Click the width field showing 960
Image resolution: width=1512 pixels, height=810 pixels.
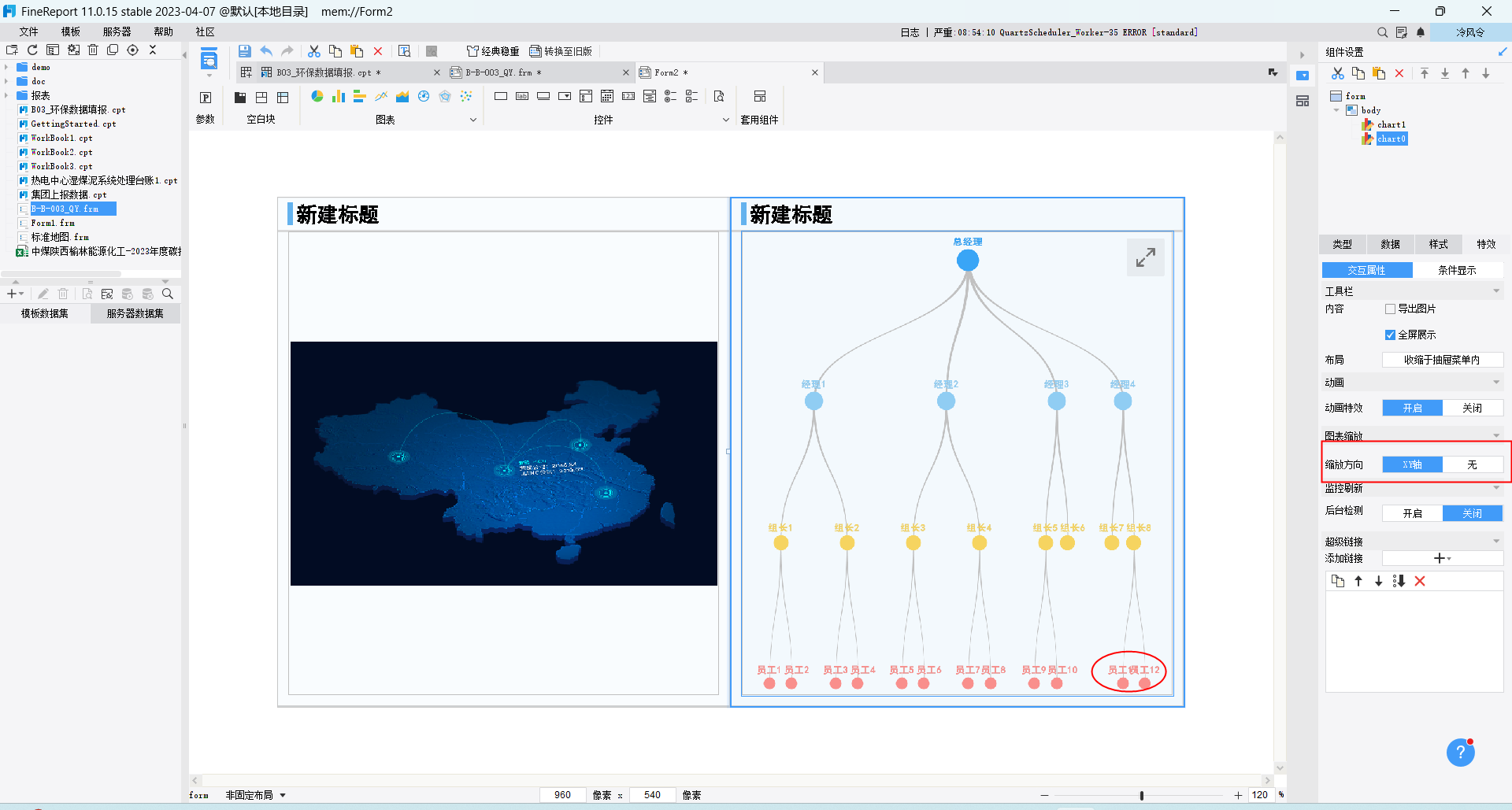563,795
